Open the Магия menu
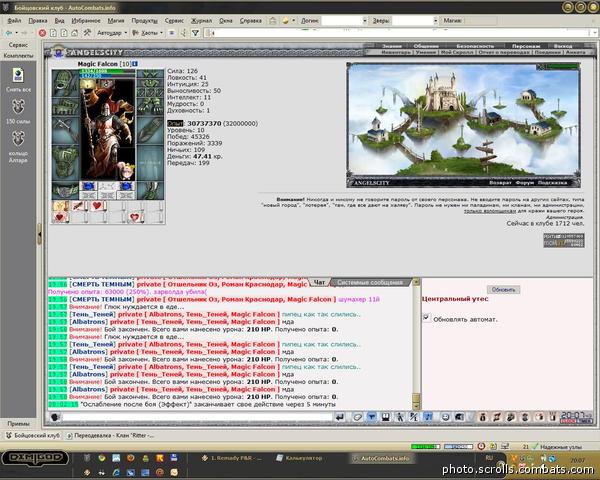 (116, 21)
